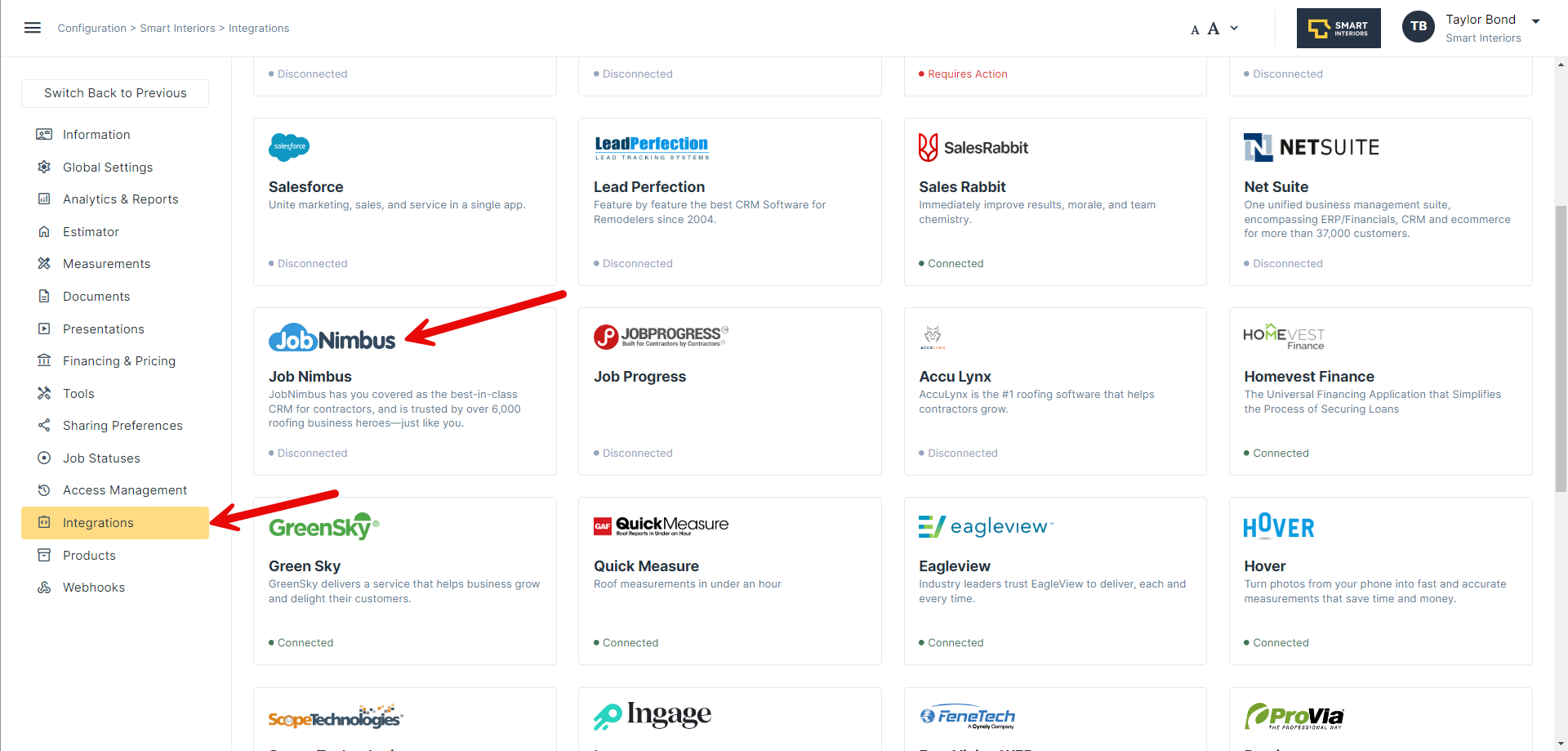Click the Analytics & Reports chart icon
Screen dimensions: 1568x751
tap(44, 199)
